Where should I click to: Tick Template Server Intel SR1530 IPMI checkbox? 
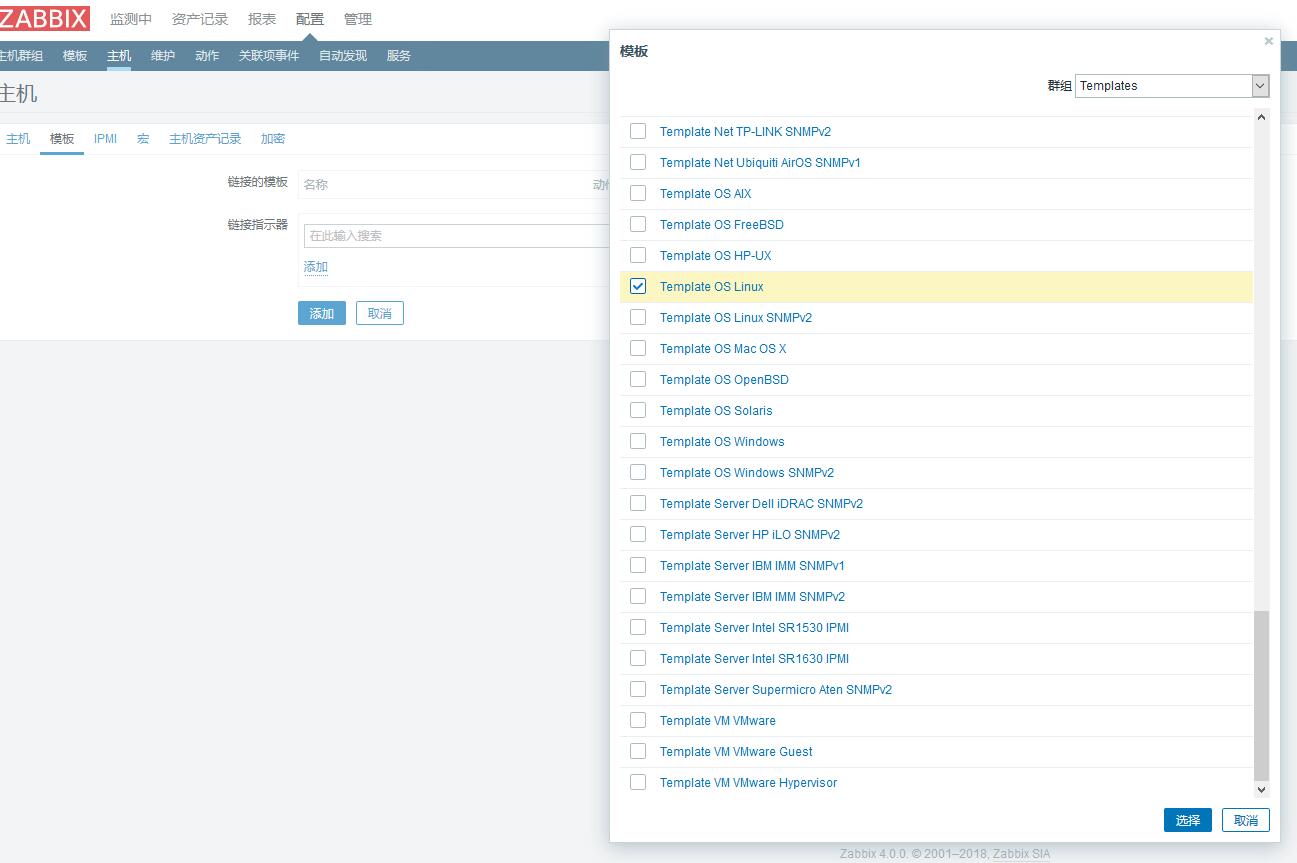coord(638,627)
